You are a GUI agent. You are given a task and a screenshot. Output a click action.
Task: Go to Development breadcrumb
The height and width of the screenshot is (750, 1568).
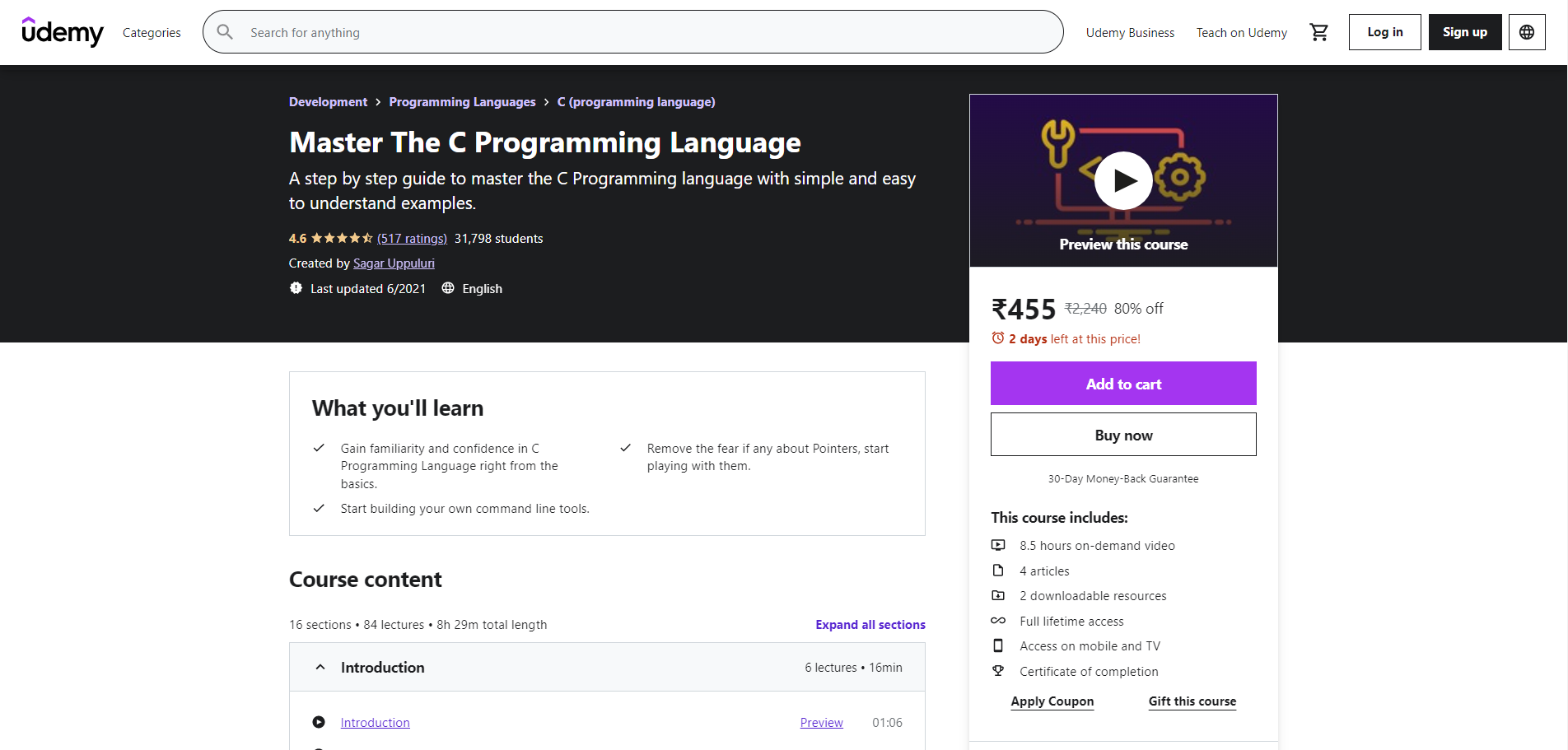[x=328, y=102]
